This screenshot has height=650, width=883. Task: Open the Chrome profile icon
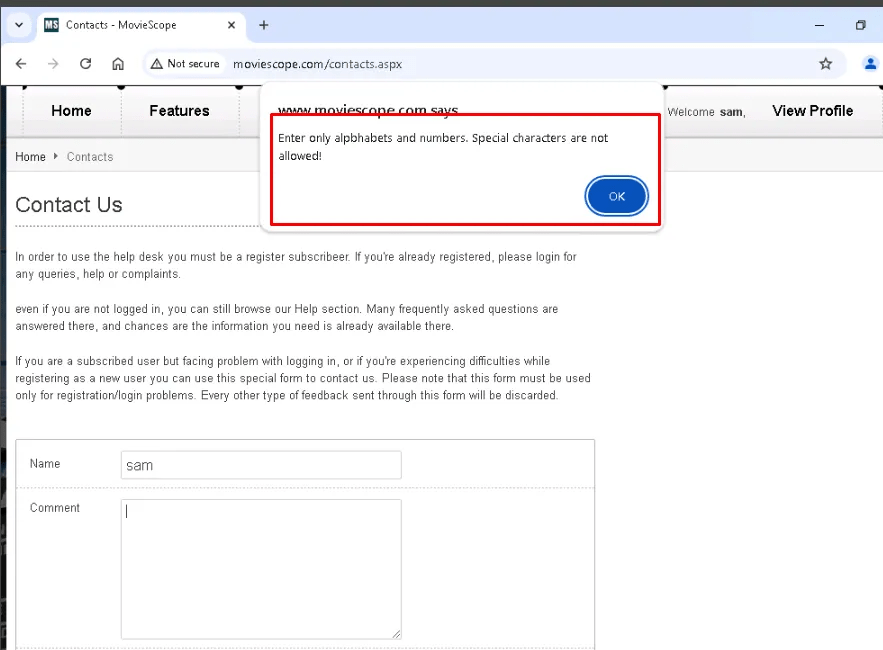coord(869,63)
